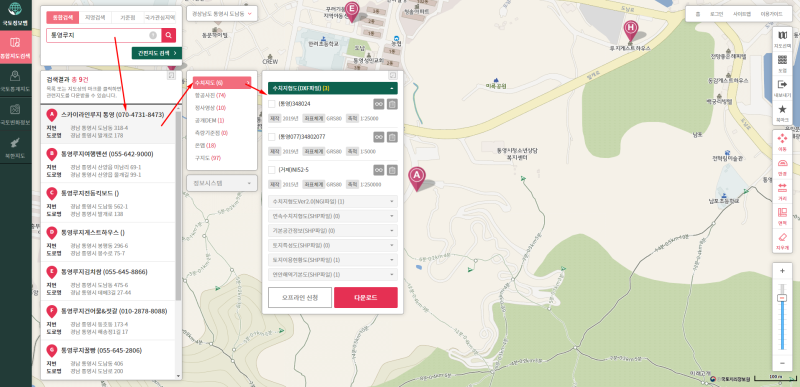Check the (통영)348024 map checkbox
Screen dimensions: 800x387
pos(271,104)
